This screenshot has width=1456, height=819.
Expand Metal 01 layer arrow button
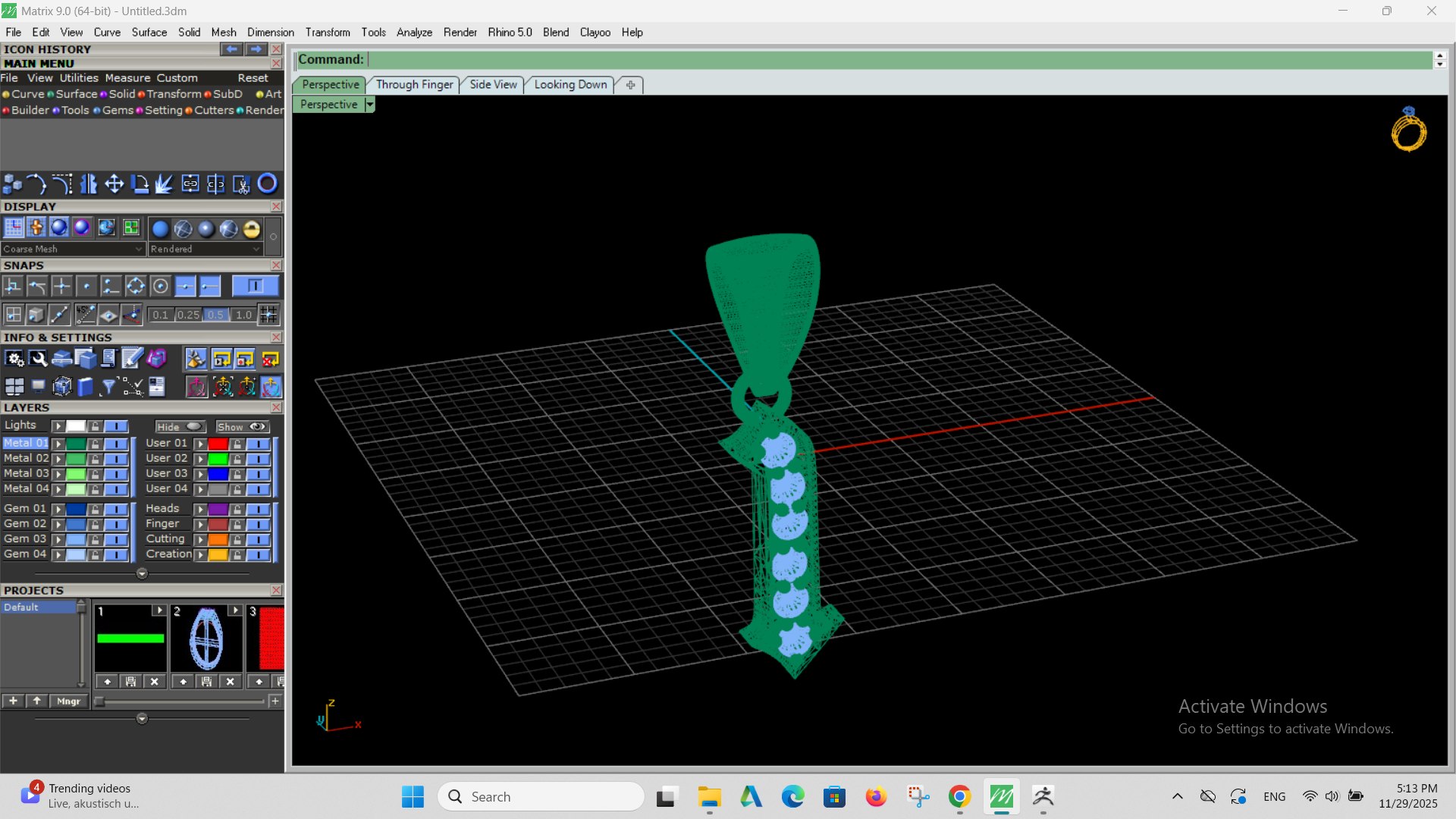pos(58,444)
